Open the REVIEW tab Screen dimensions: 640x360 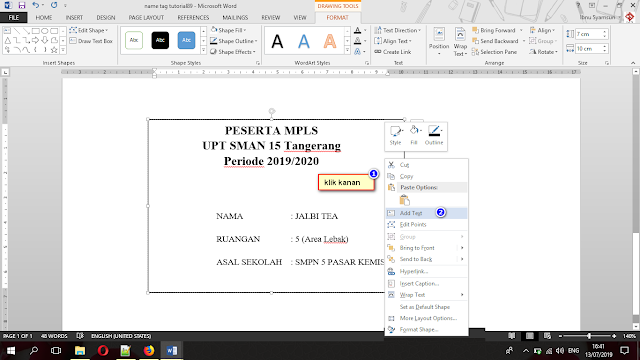(x=271, y=18)
